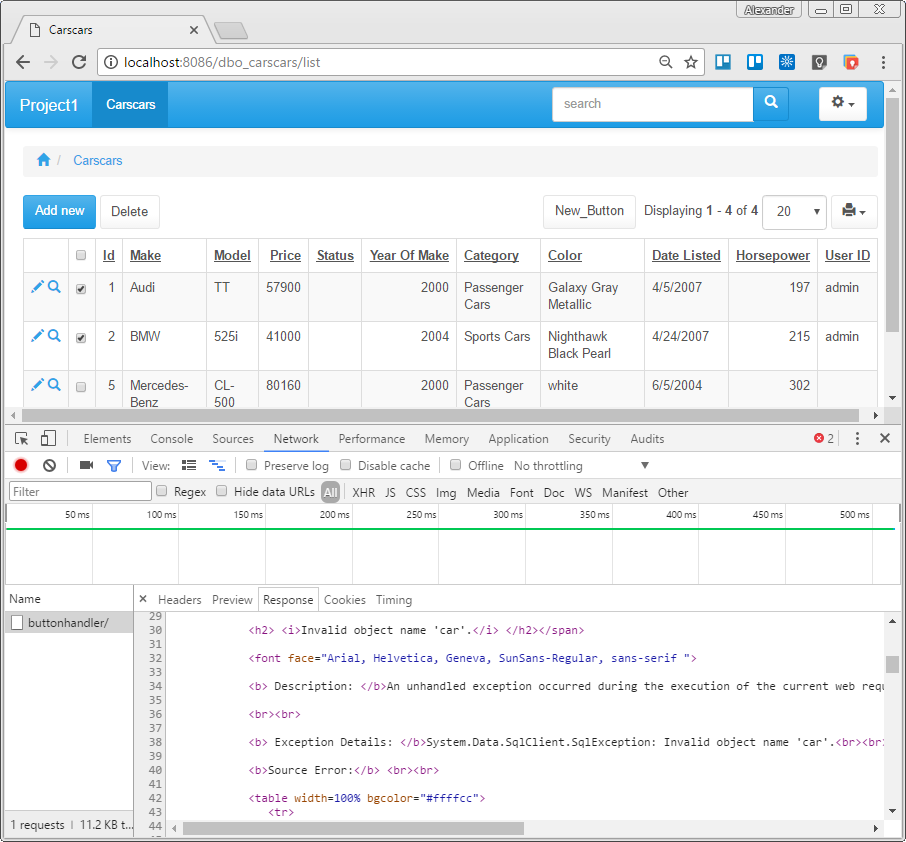Viewport: 906px width, 842px height.
Task: Follow the Carscars breadcrumb link
Action: tap(97, 160)
